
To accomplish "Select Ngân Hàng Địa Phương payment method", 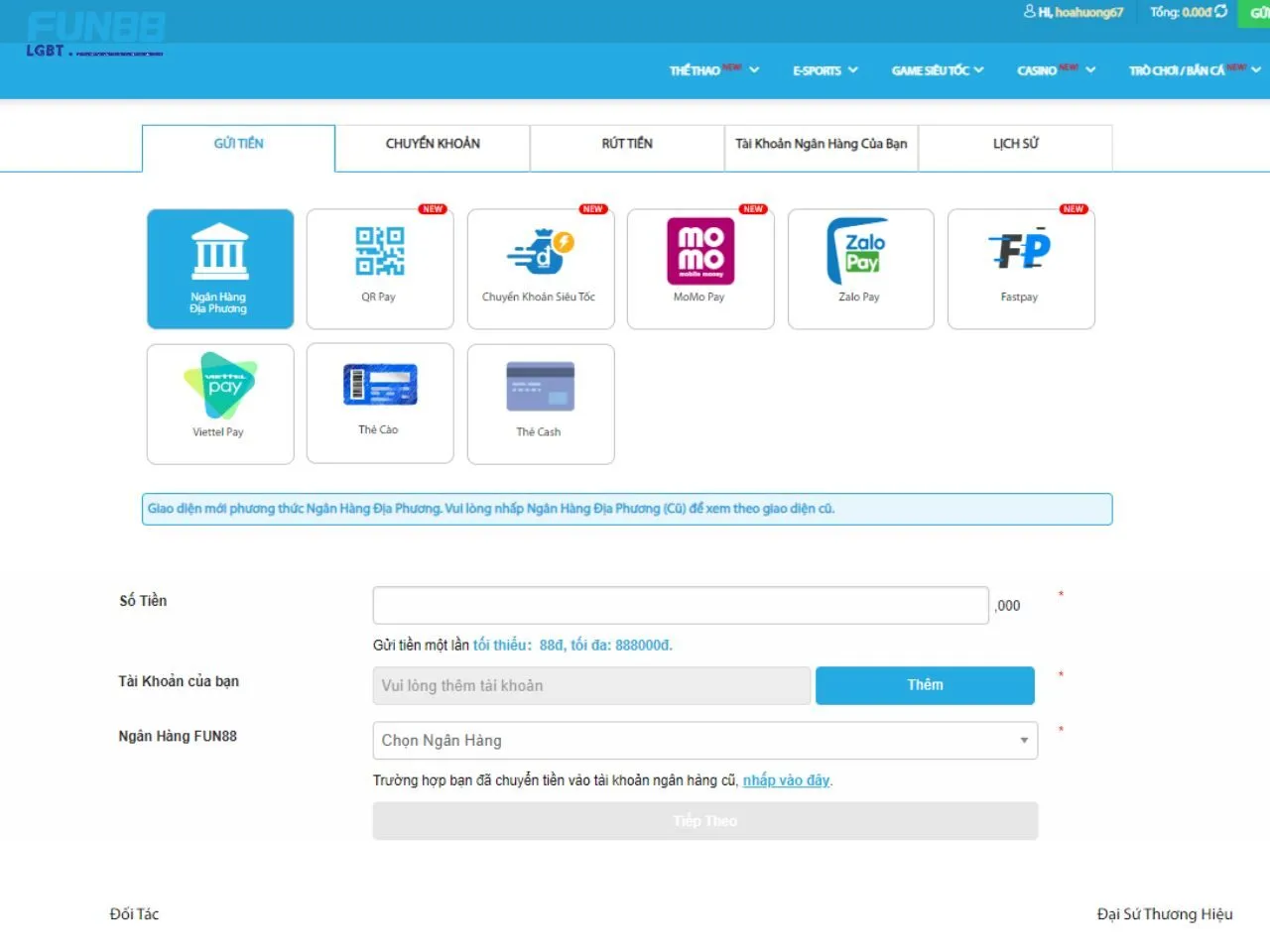I will click(220, 269).
